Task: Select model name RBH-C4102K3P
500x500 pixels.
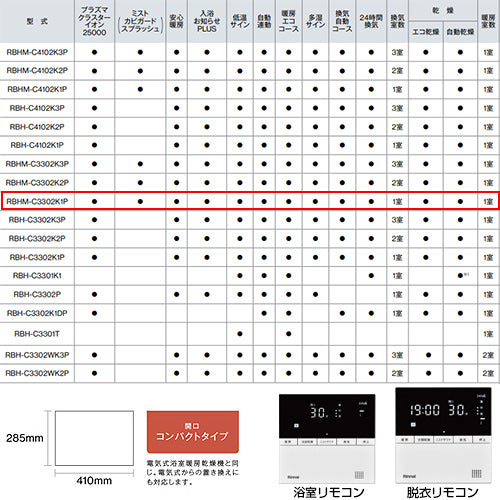Action: click(37, 108)
